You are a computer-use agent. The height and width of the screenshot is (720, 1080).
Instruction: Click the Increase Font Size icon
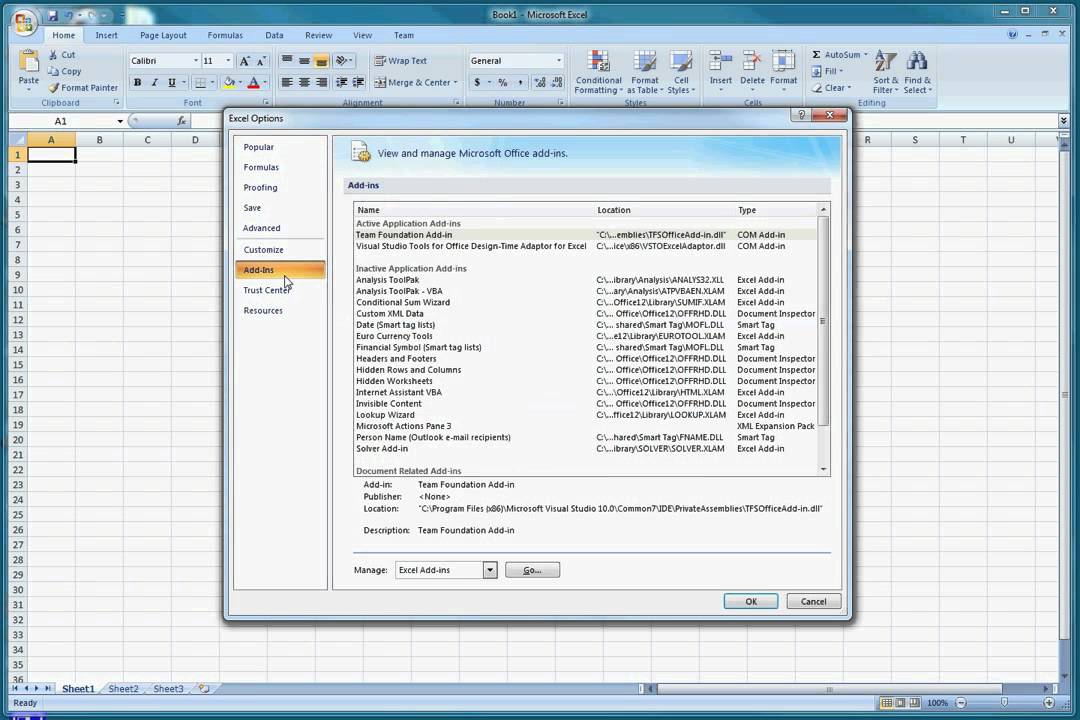(x=244, y=61)
